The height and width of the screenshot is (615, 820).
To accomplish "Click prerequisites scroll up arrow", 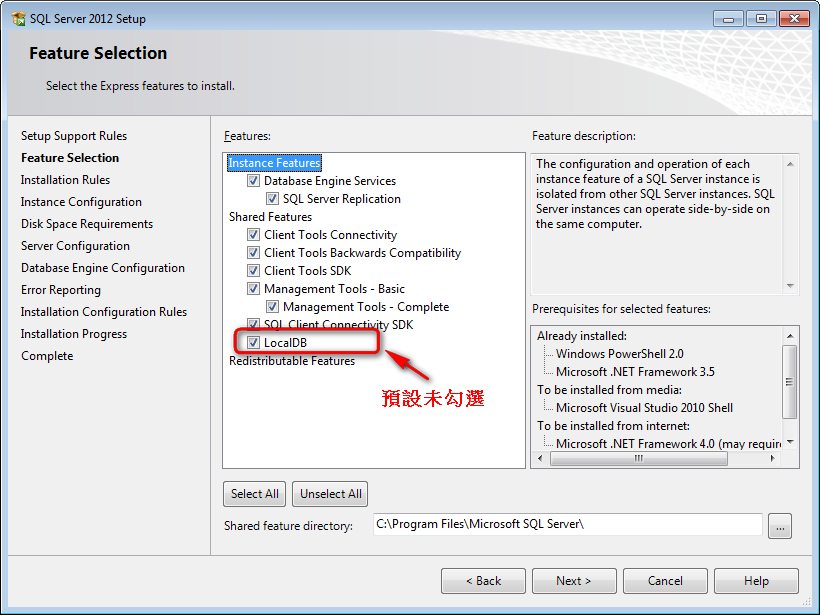I will [790, 336].
